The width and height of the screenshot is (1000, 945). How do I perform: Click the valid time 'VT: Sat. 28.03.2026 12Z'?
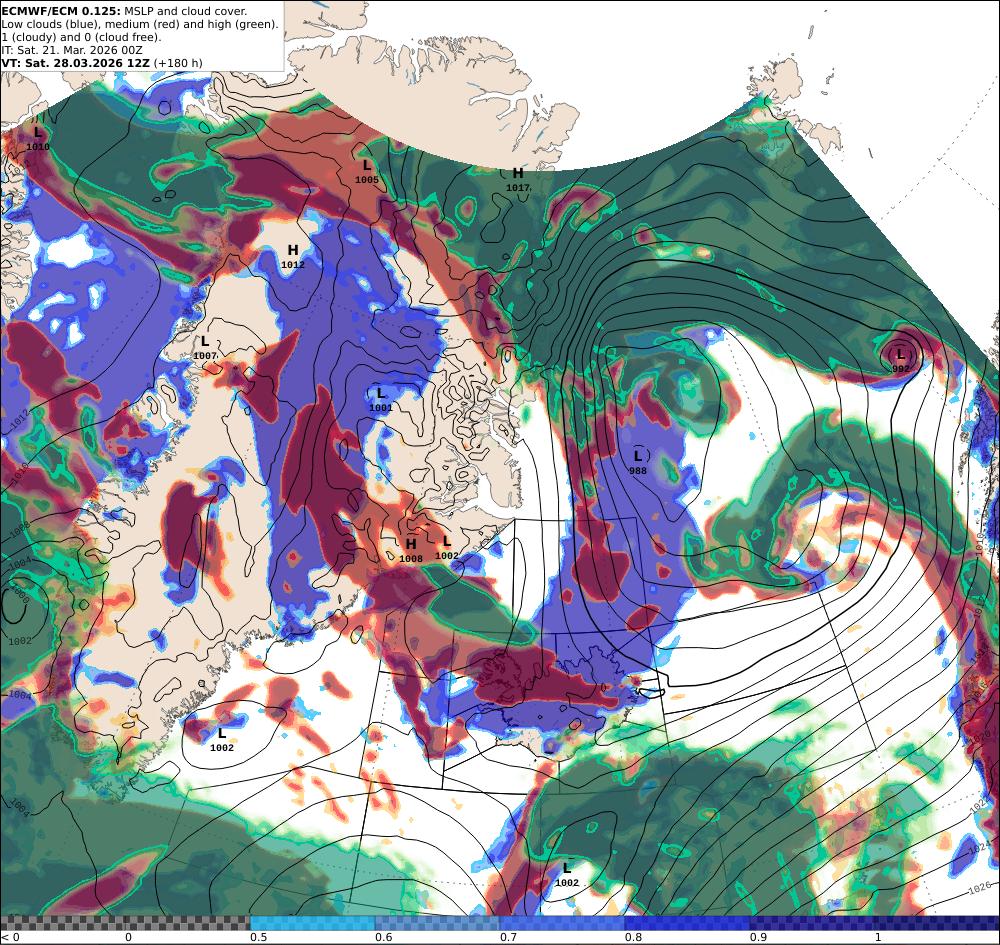[75, 63]
